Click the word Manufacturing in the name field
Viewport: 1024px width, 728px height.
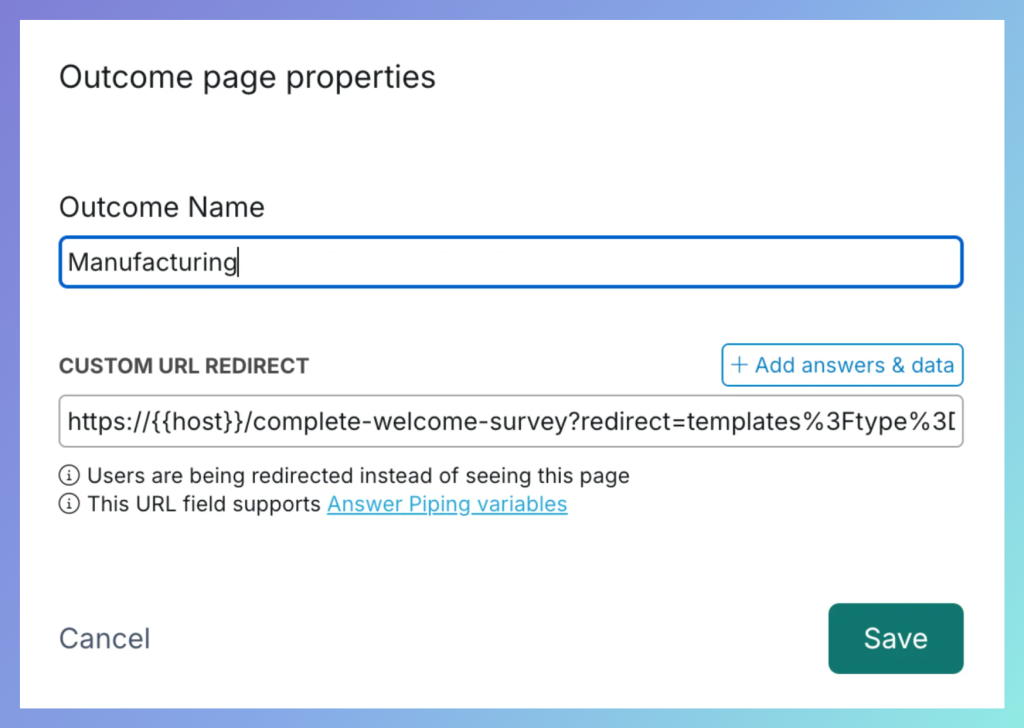click(152, 262)
